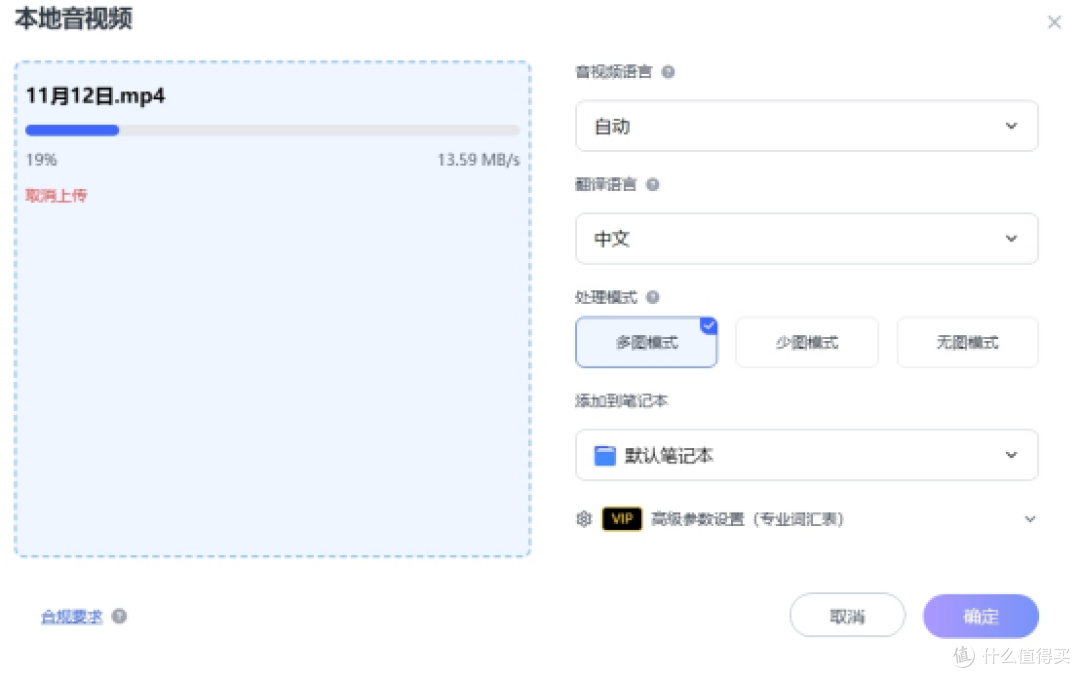The height and width of the screenshot is (678, 1080).
Task: Close the 本地音视频 dialog
Action: (1054, 22)
